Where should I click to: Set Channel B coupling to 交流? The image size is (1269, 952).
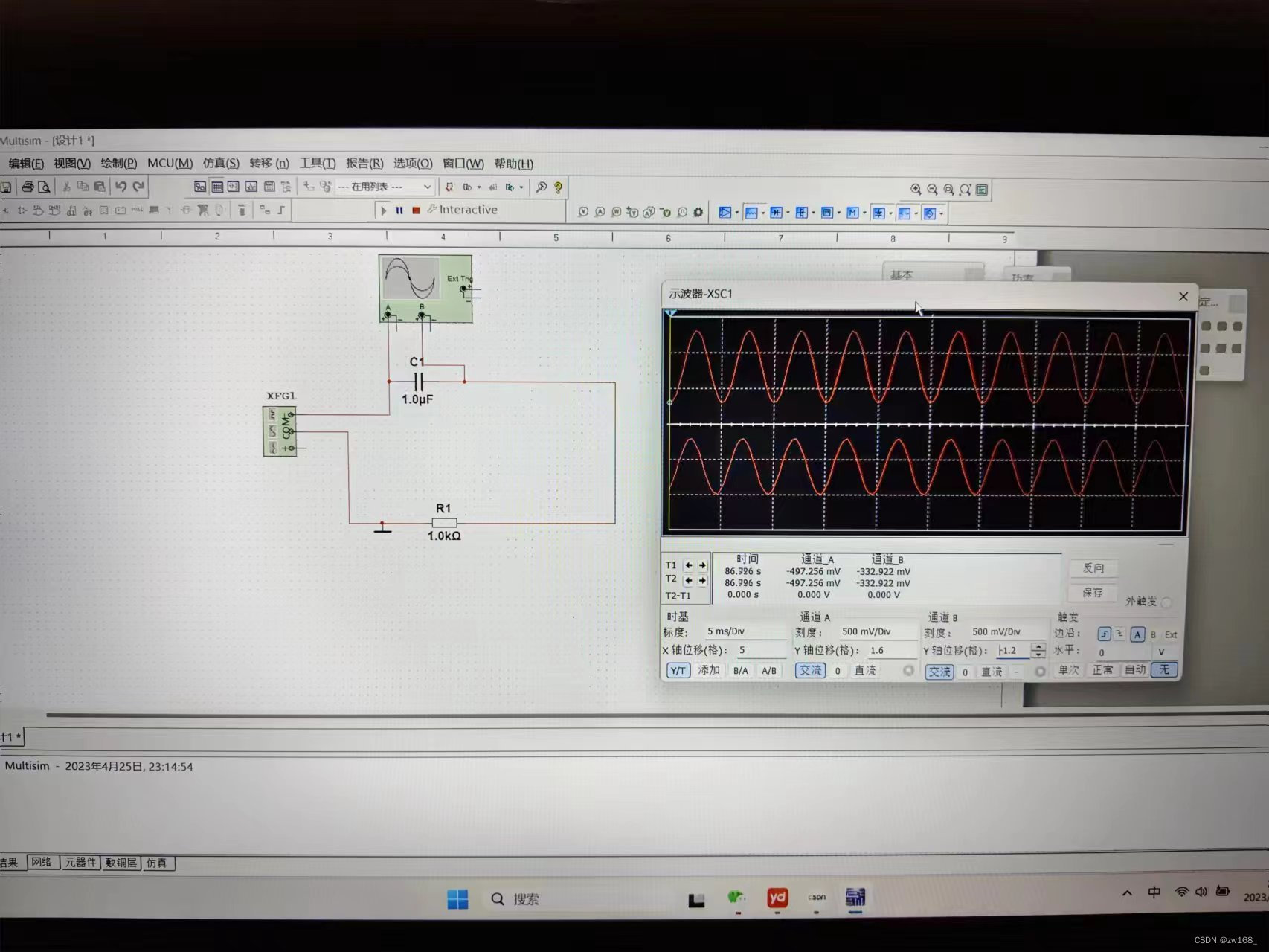[x=939, y=672]
